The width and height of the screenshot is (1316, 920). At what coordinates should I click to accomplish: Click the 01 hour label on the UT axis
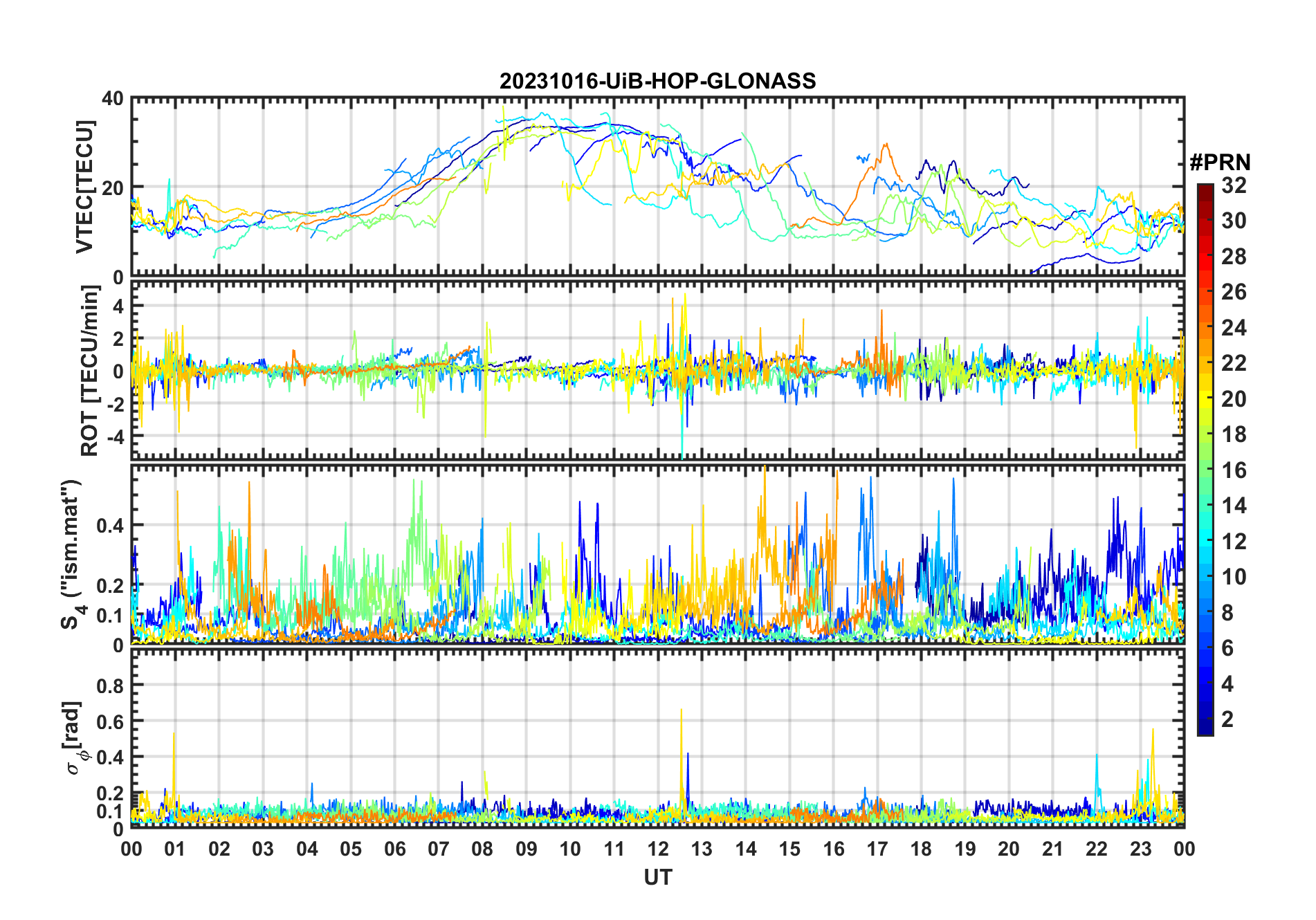point(175,849)
